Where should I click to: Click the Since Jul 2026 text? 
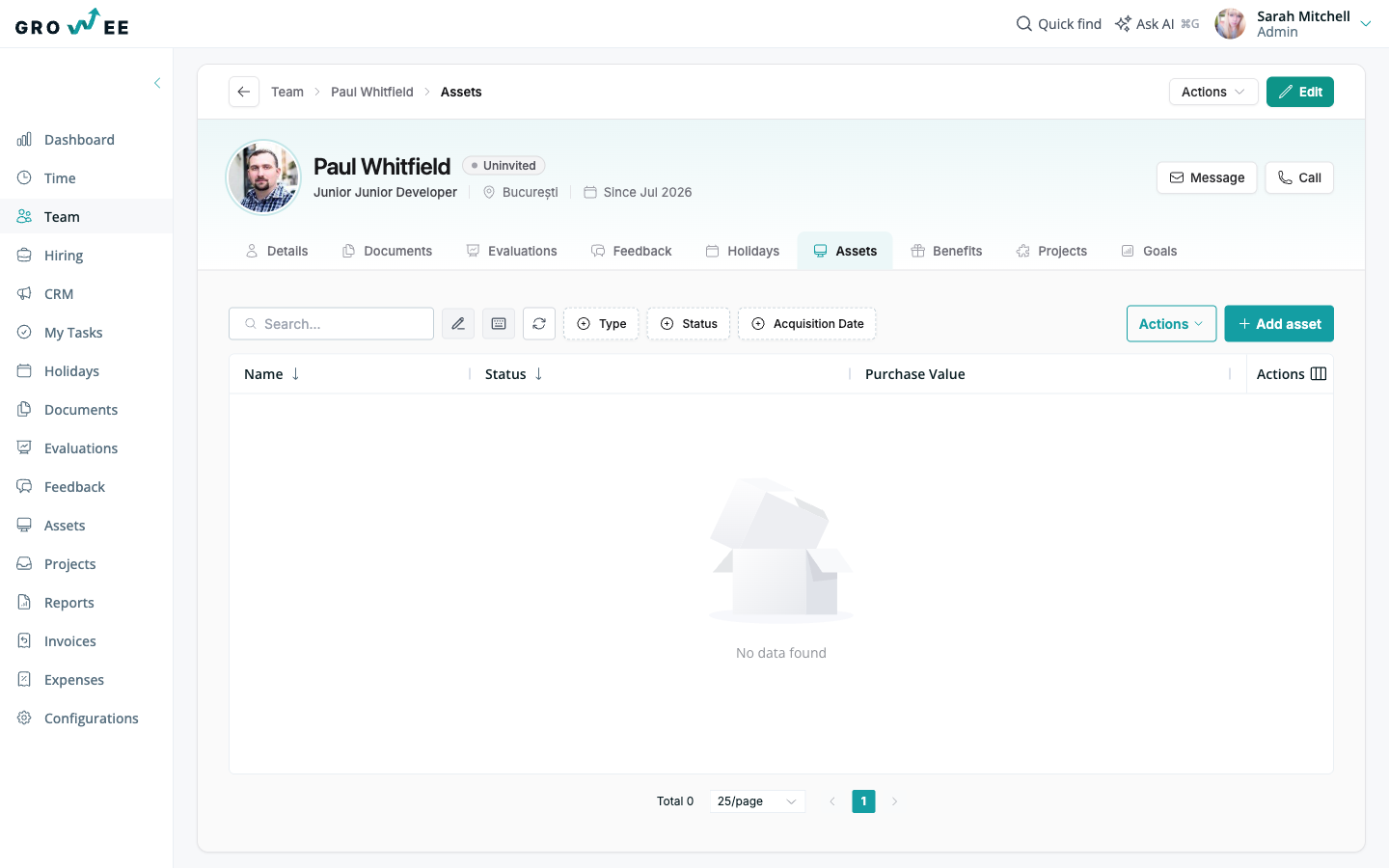(647, 192)
